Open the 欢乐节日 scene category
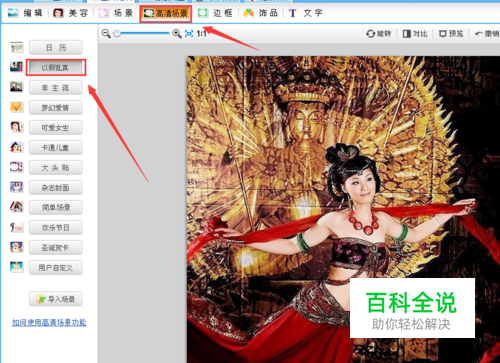500x363 pixels. [x=55, y=228]
